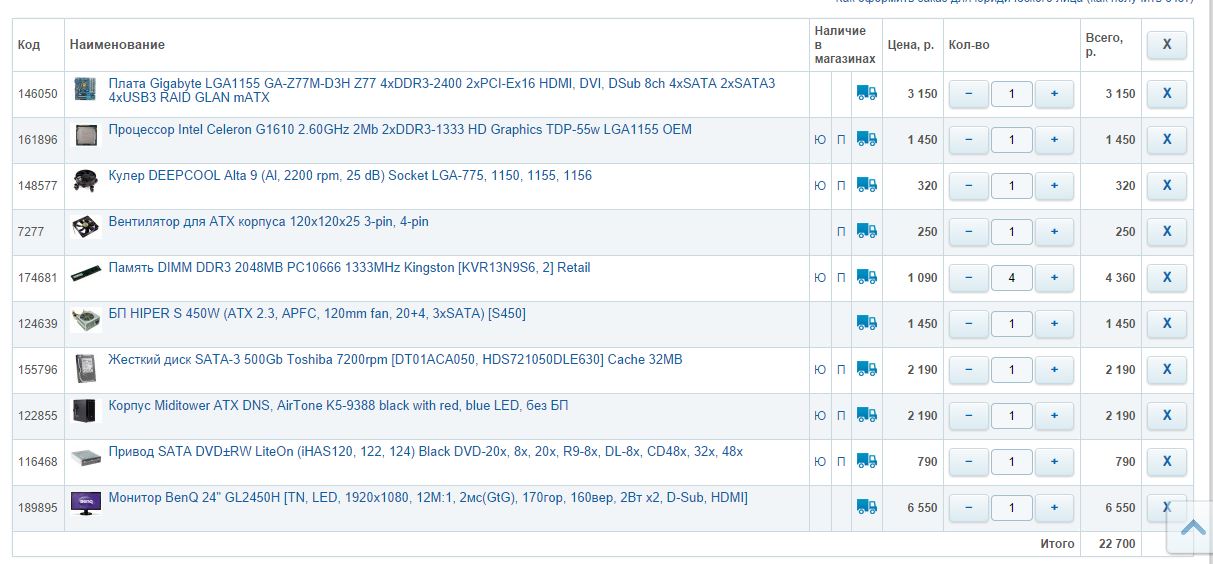Click quantity input for HIPER S 450W
Image resolution: width=1213 pixels, height=564 pixels.
(x=1011, y=324)
